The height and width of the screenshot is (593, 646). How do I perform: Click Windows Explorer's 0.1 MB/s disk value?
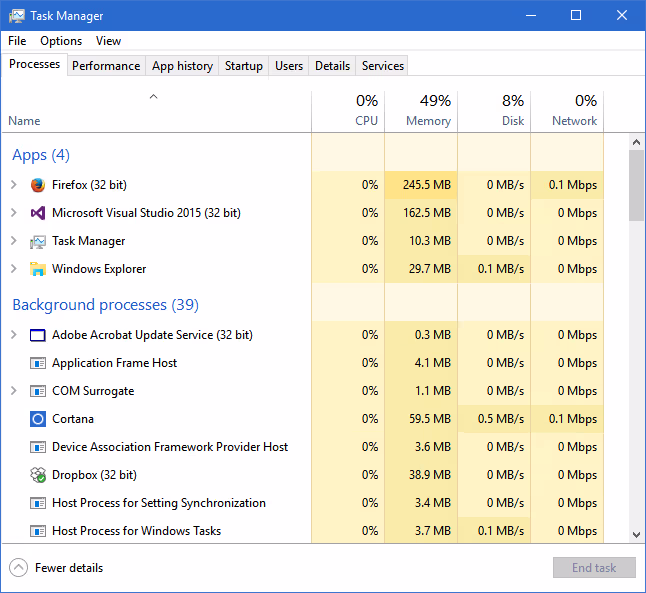click(x=501, y=269)
